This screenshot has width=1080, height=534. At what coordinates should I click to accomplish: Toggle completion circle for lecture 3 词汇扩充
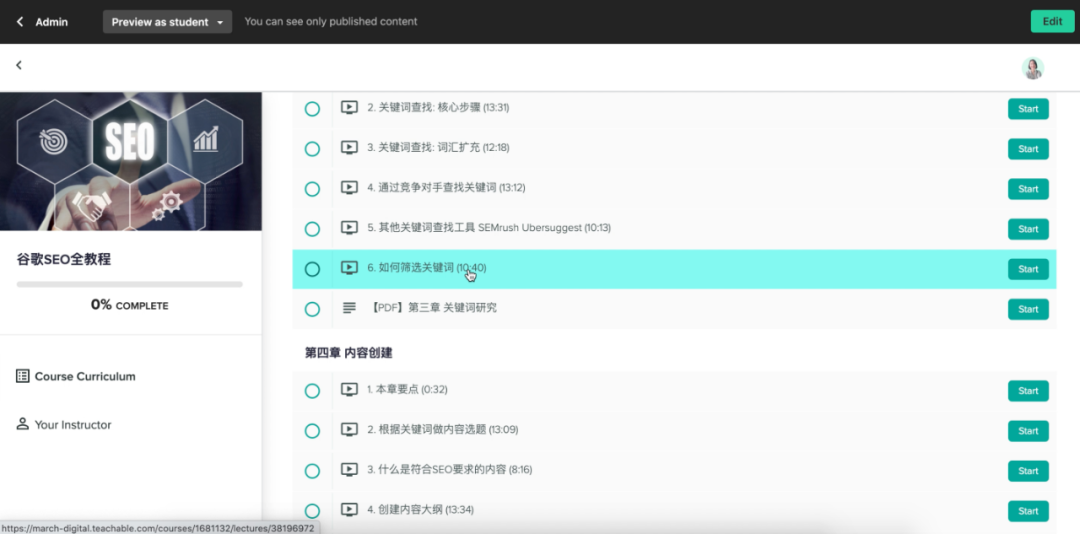click(312, 149)
